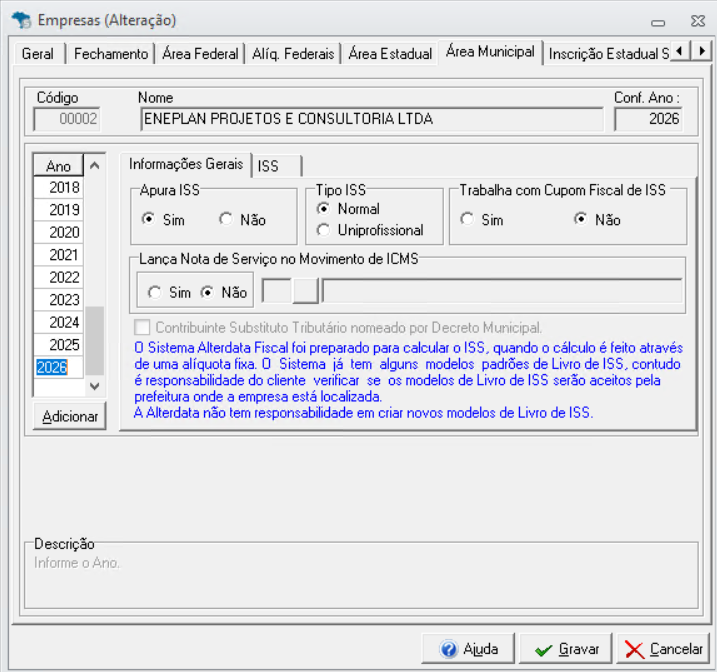The image size is (717, 672).
Task: Click the red X icon on Cancelar
Action: pos(634,650)
